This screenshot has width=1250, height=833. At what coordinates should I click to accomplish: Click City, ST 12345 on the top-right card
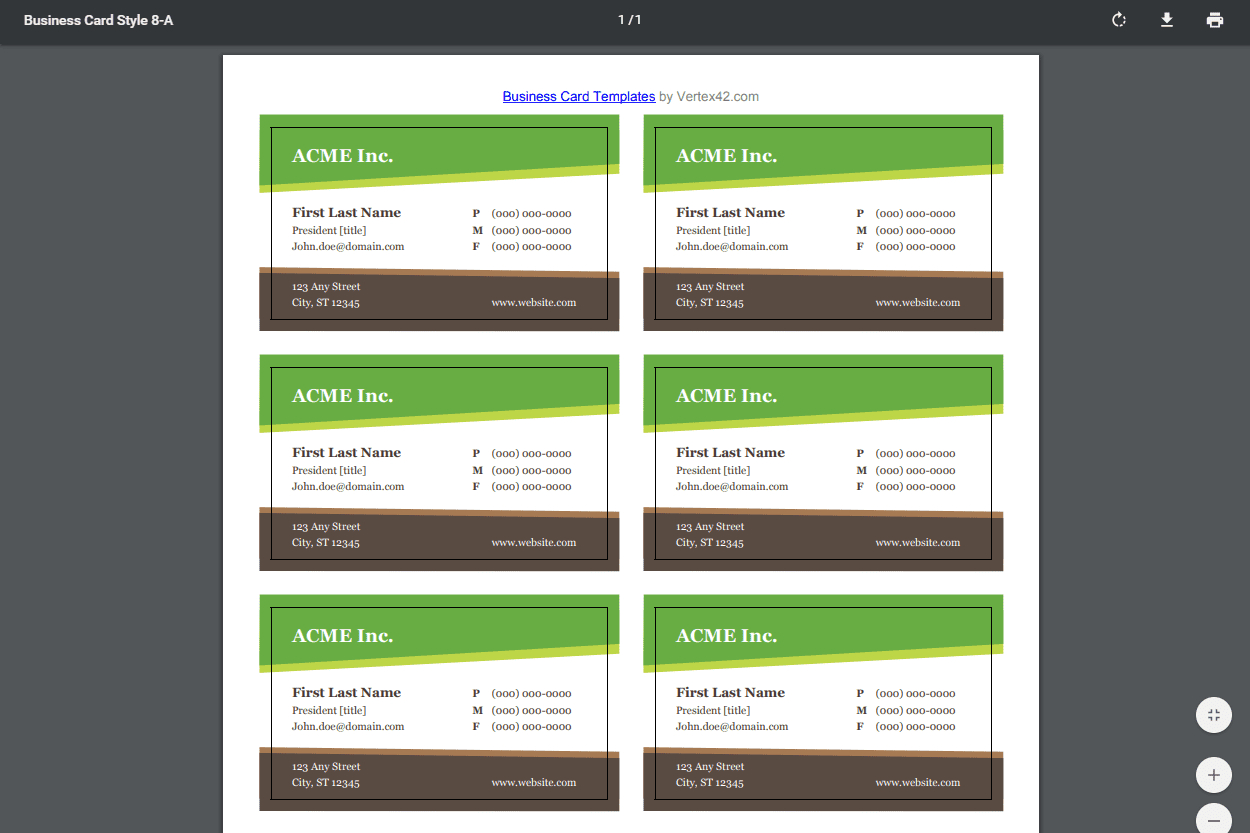[709, 303]
